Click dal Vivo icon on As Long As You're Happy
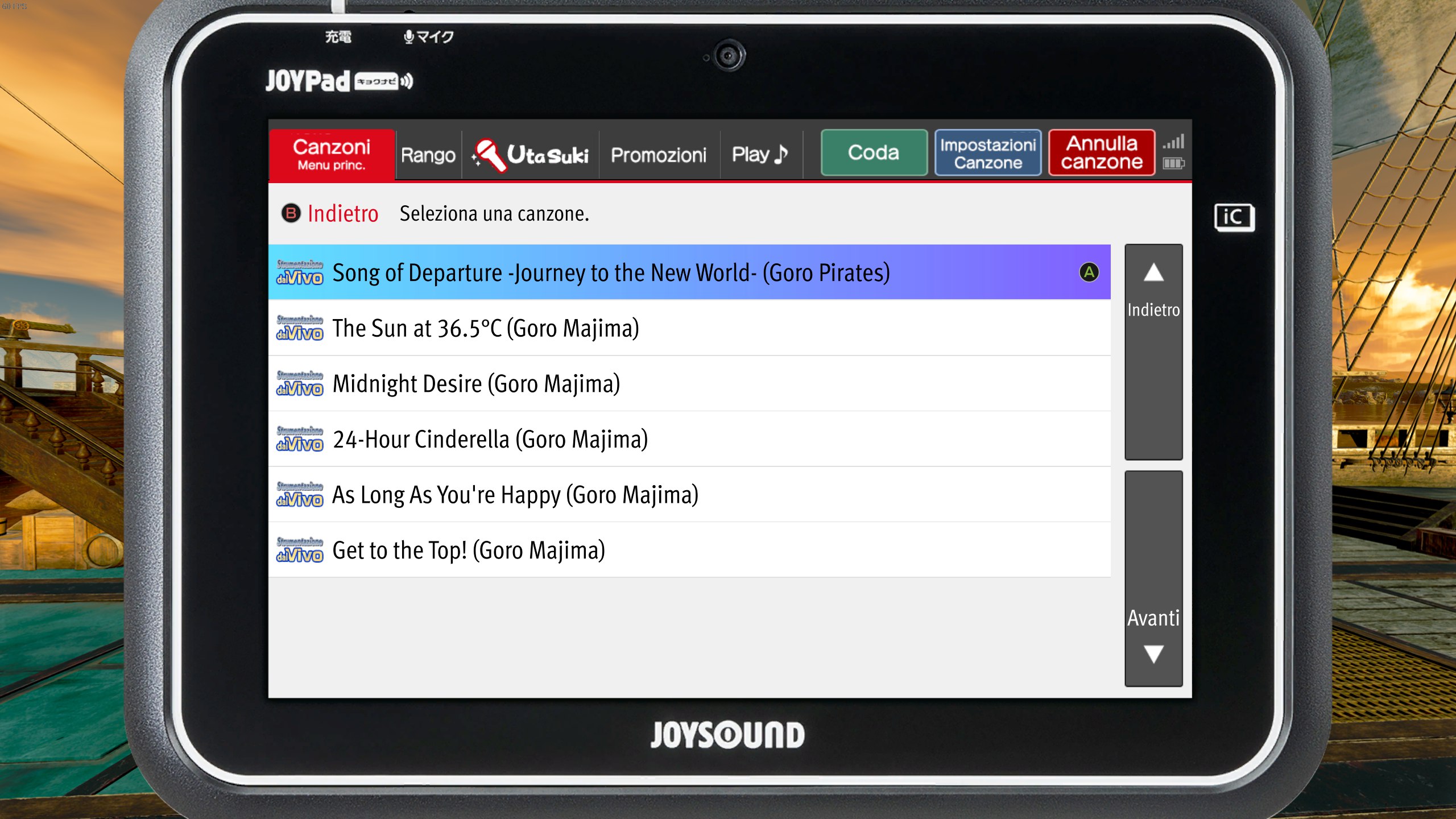The width and height of the screenshot is (1456, 819). coord(300,495)
